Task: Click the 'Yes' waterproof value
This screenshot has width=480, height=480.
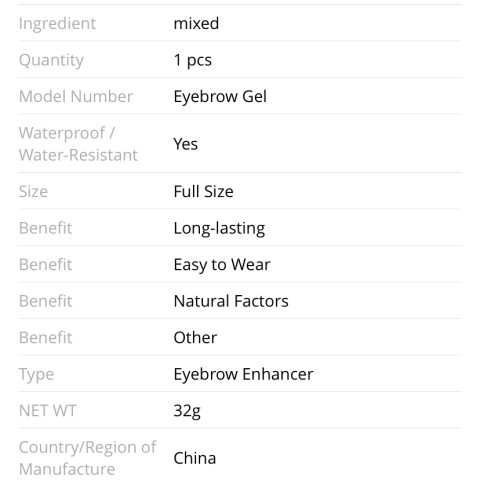Action: 185,144
